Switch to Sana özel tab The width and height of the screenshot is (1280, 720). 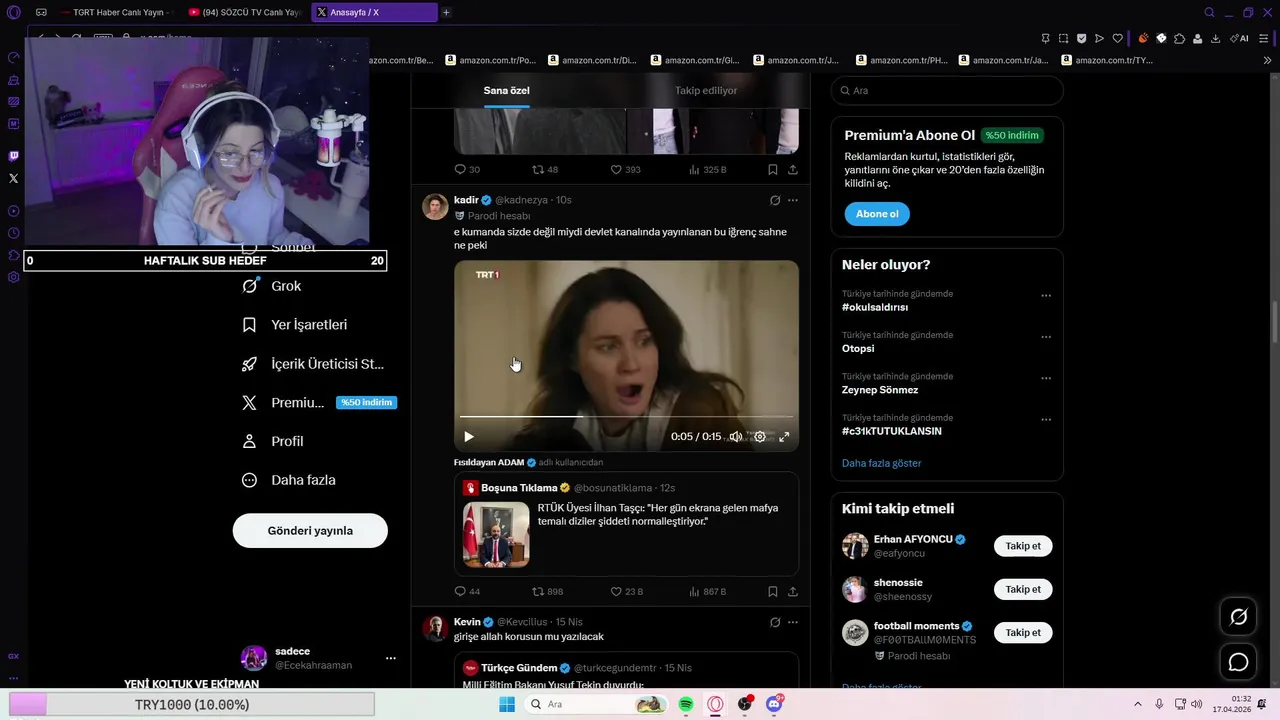[507, 90]
